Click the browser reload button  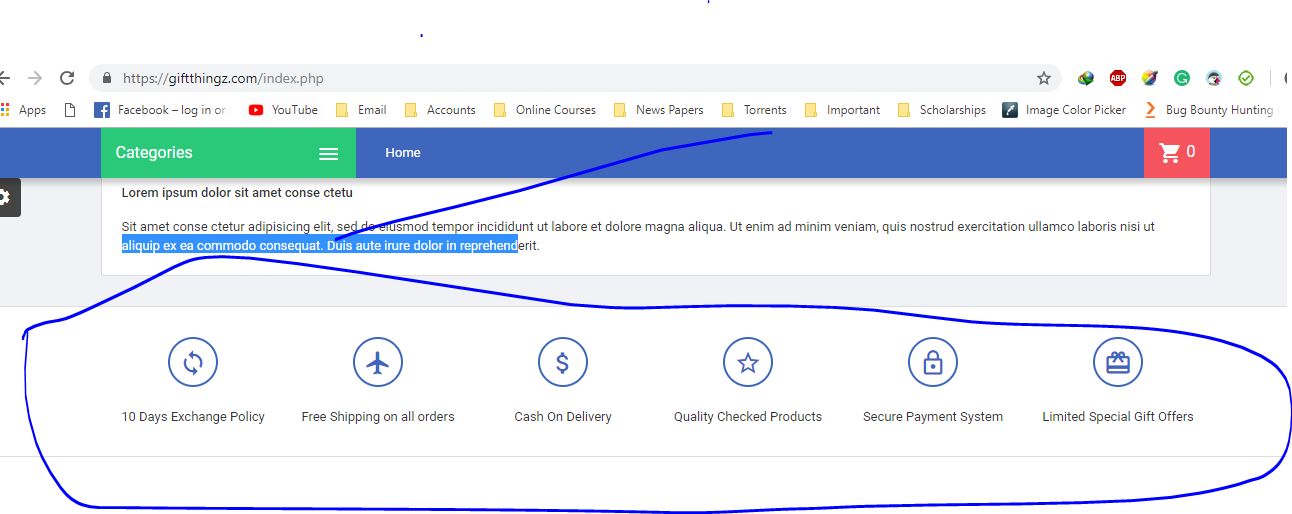[67, 78]
